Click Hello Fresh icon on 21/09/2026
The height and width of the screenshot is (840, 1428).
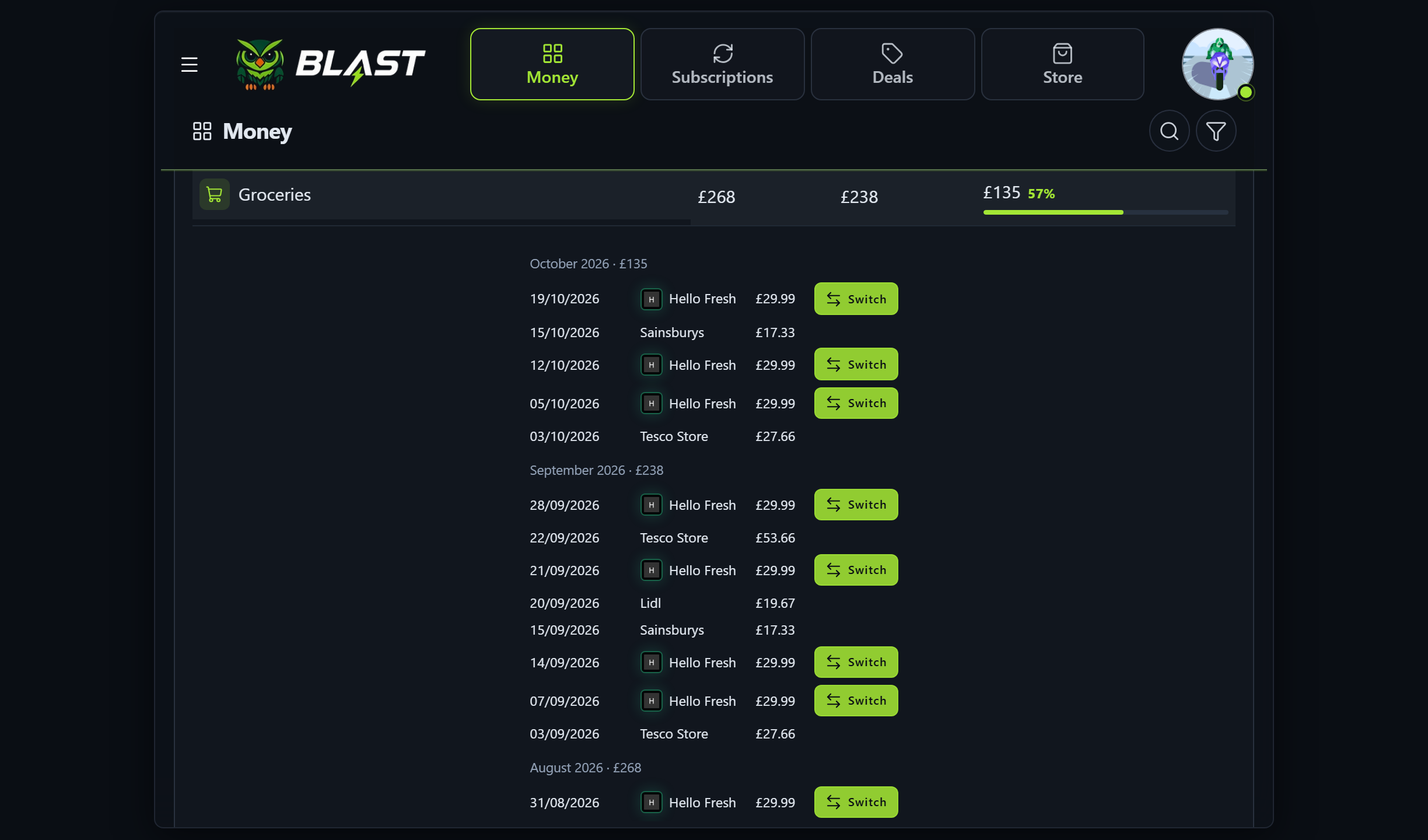pos(651,570)
